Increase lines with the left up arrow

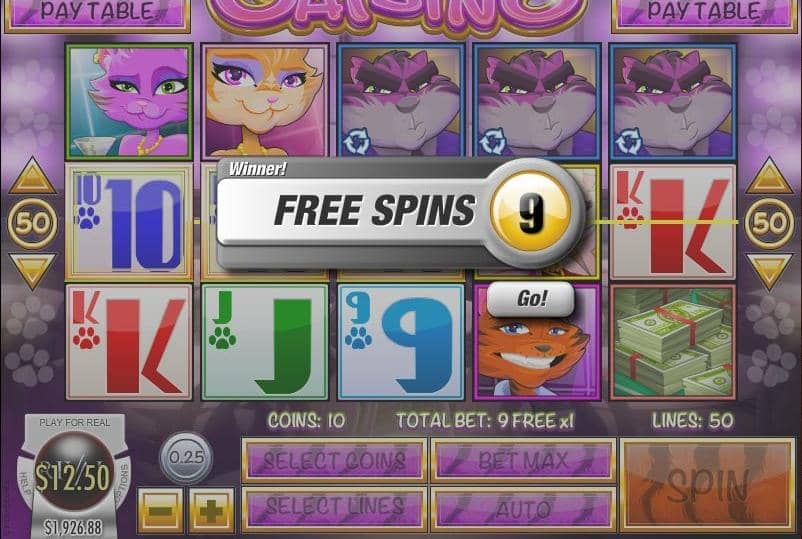pos(32,176)
